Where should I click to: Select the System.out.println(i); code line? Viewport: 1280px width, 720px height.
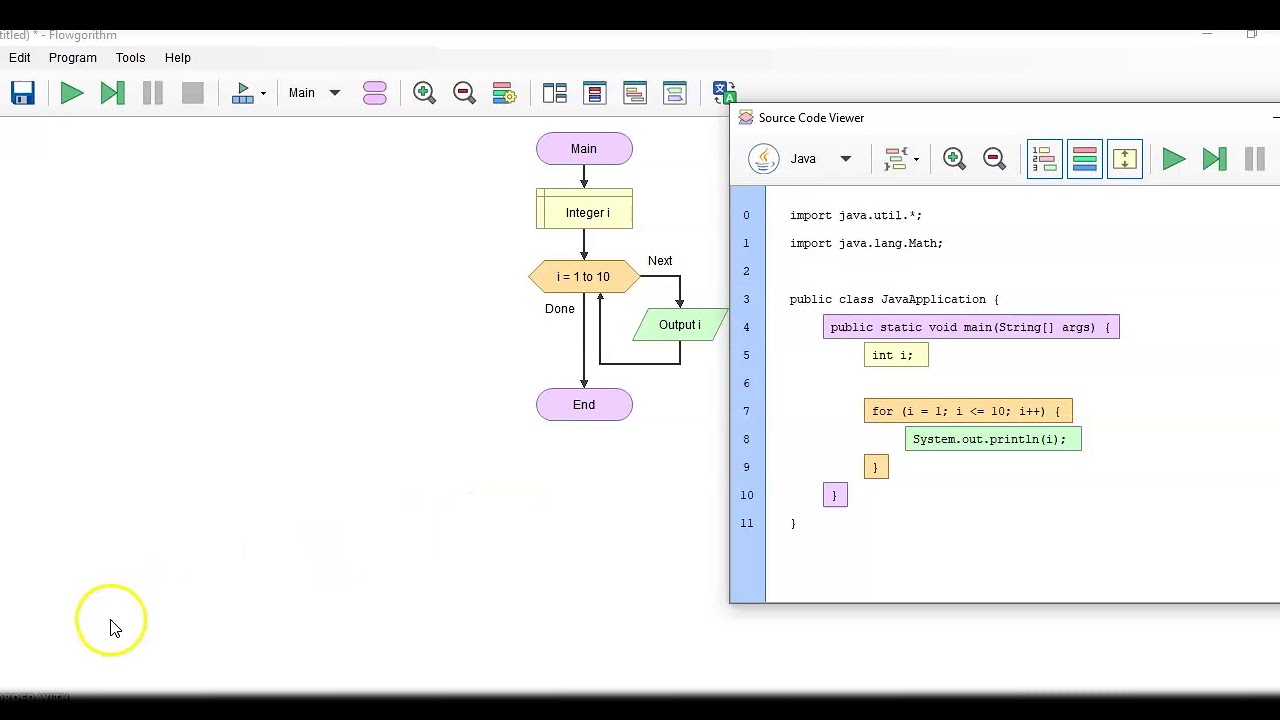click(x=993, y=439)
